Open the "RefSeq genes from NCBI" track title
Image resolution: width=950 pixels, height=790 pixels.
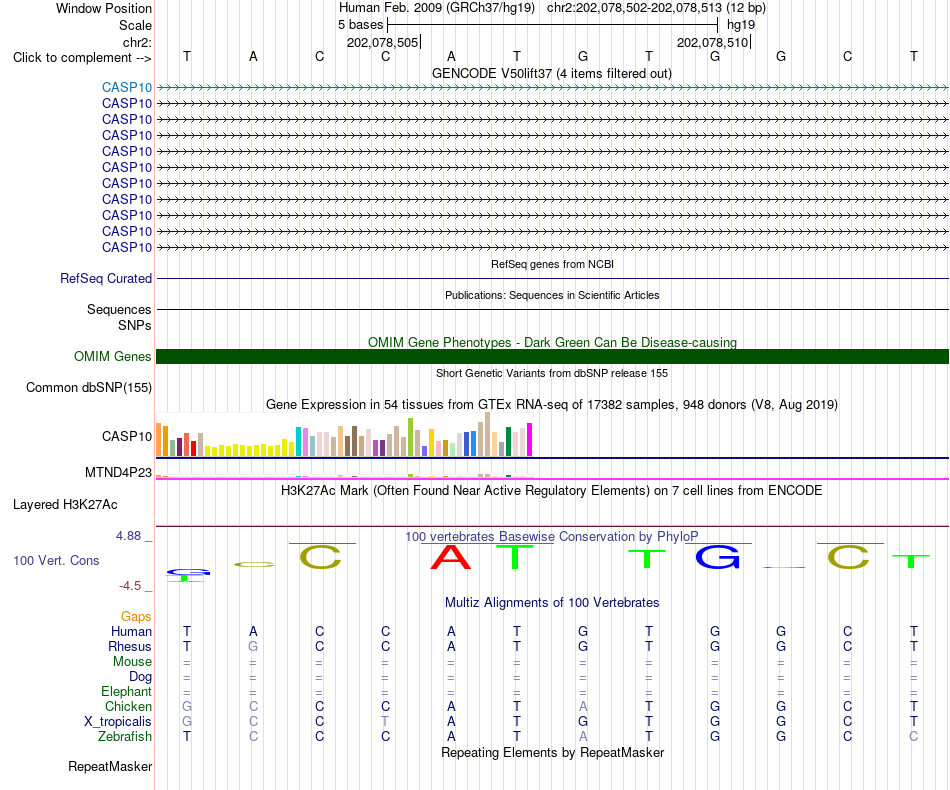[552, 264]
